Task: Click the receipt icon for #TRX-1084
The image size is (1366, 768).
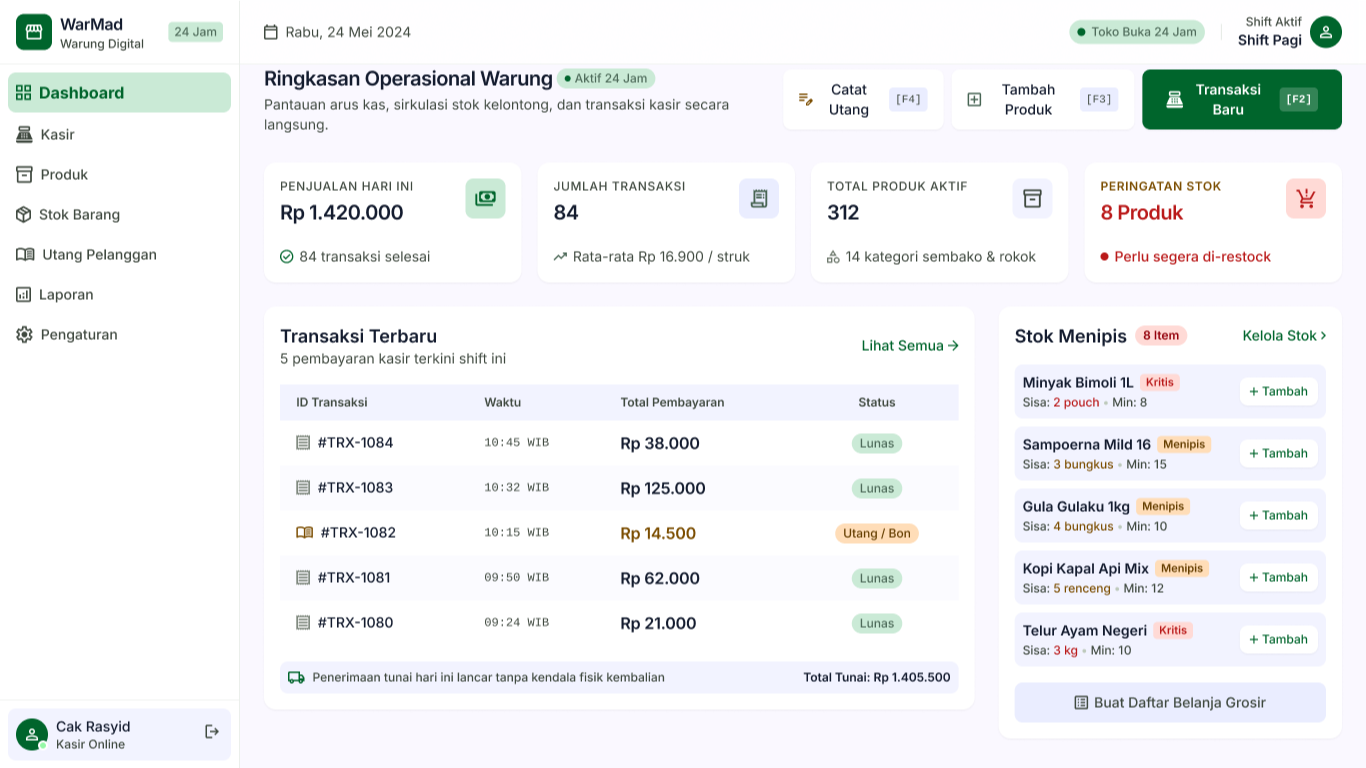Action: [x=303, y=442]
